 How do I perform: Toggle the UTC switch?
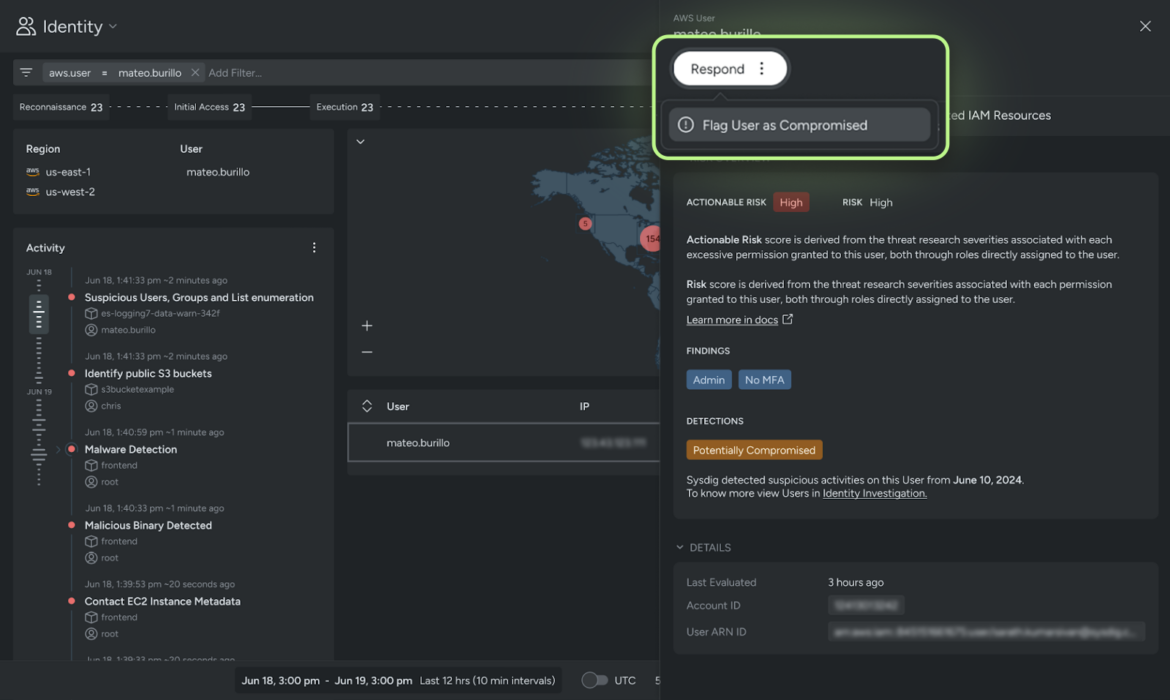[595, 680]
